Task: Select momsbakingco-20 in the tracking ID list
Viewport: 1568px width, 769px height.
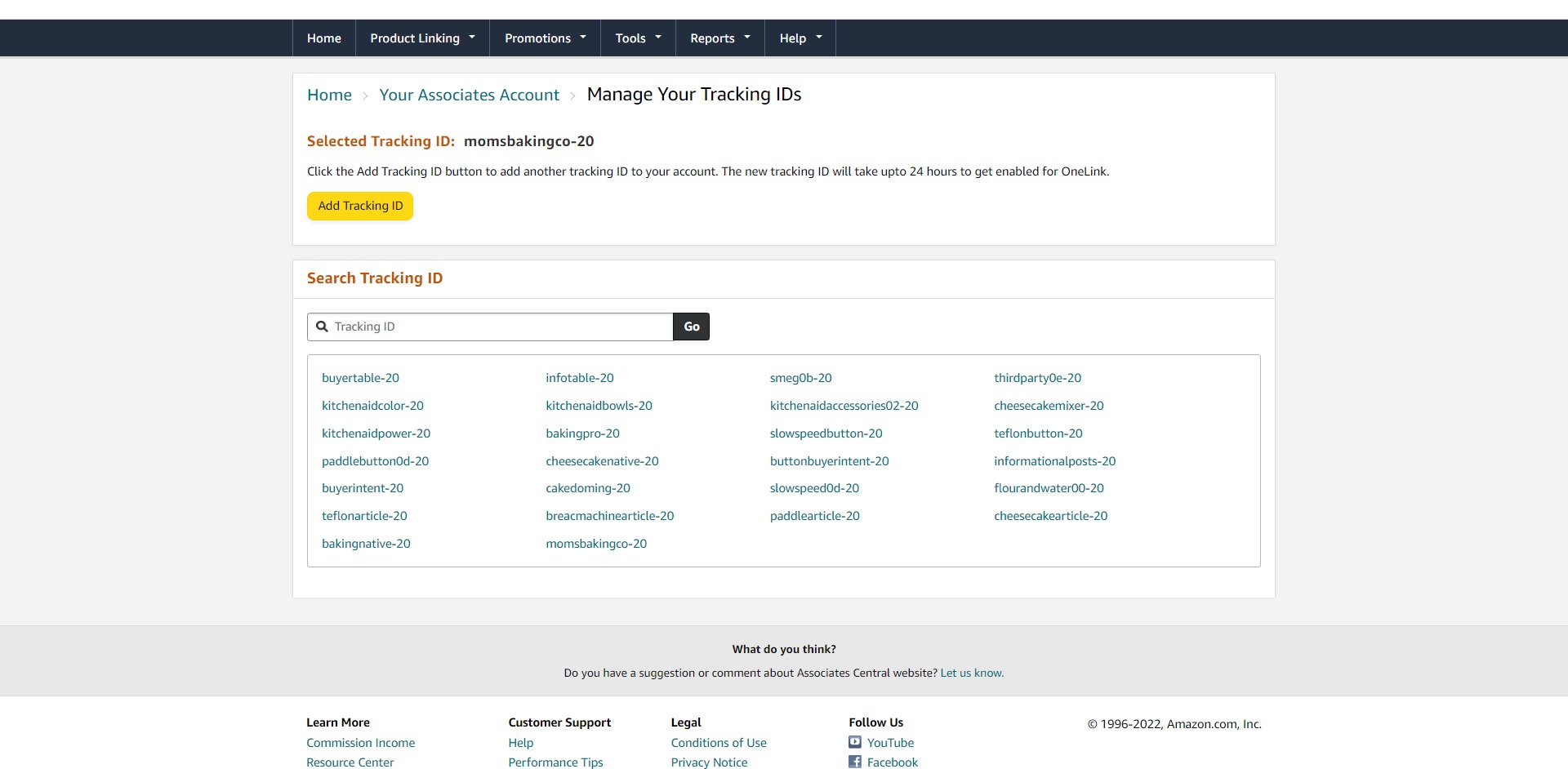Action: pyautogui.click(x=596, y=544)
